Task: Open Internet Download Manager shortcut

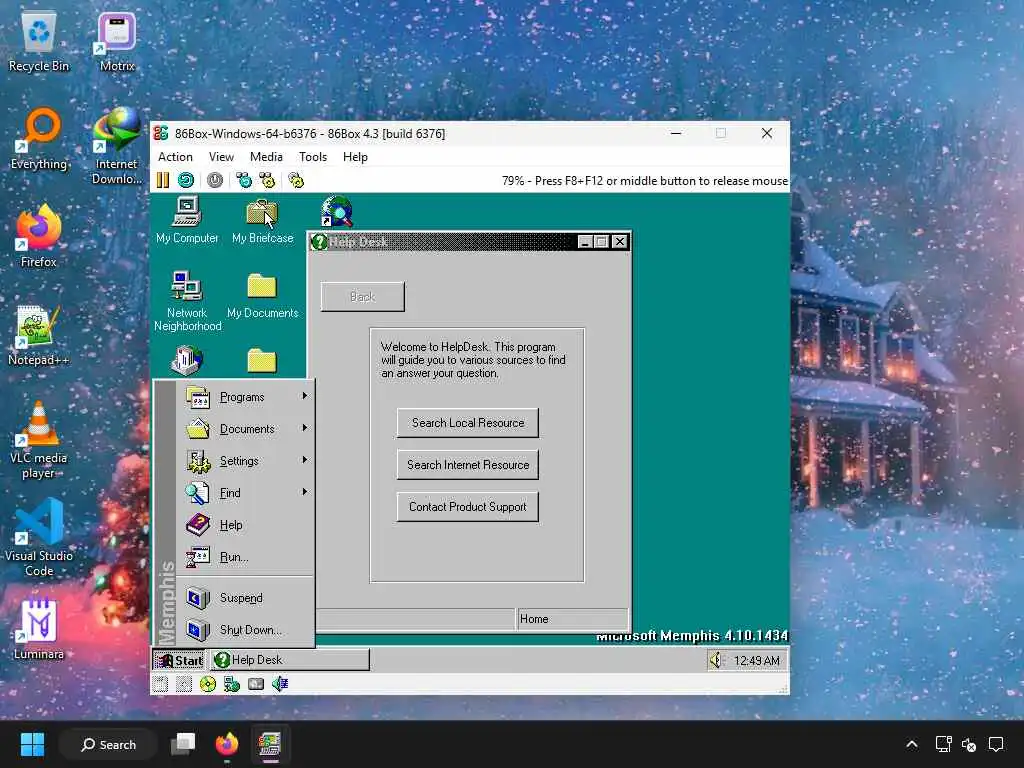Action: tap(116, 146)
